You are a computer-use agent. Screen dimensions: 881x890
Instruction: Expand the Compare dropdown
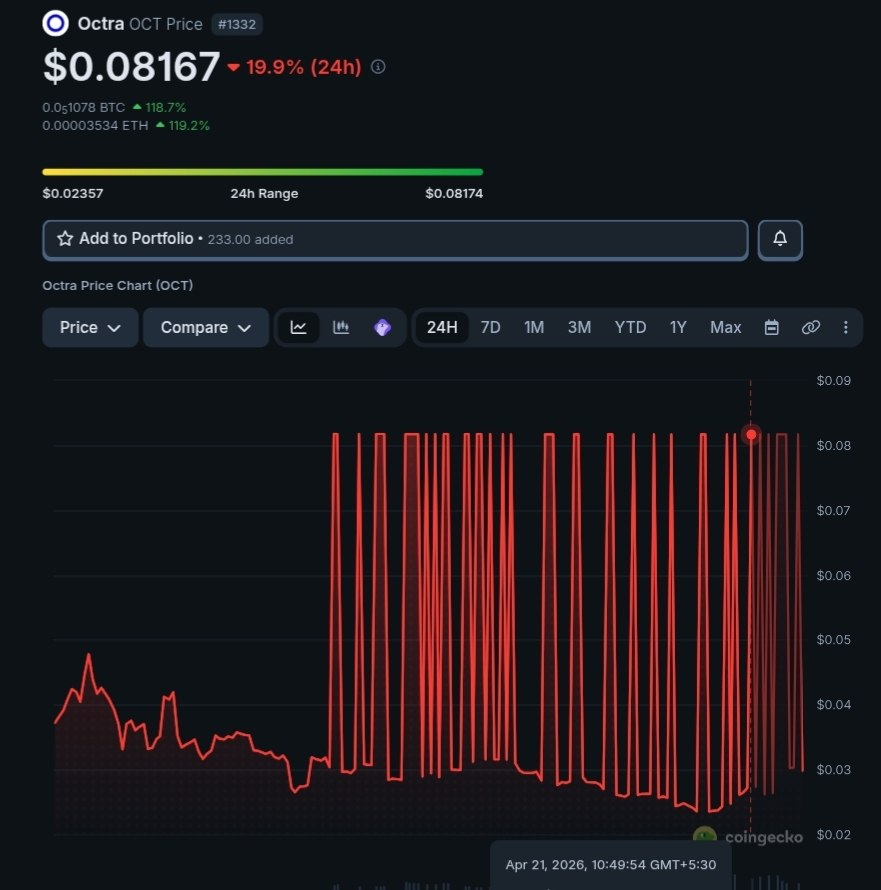(206, 328)
